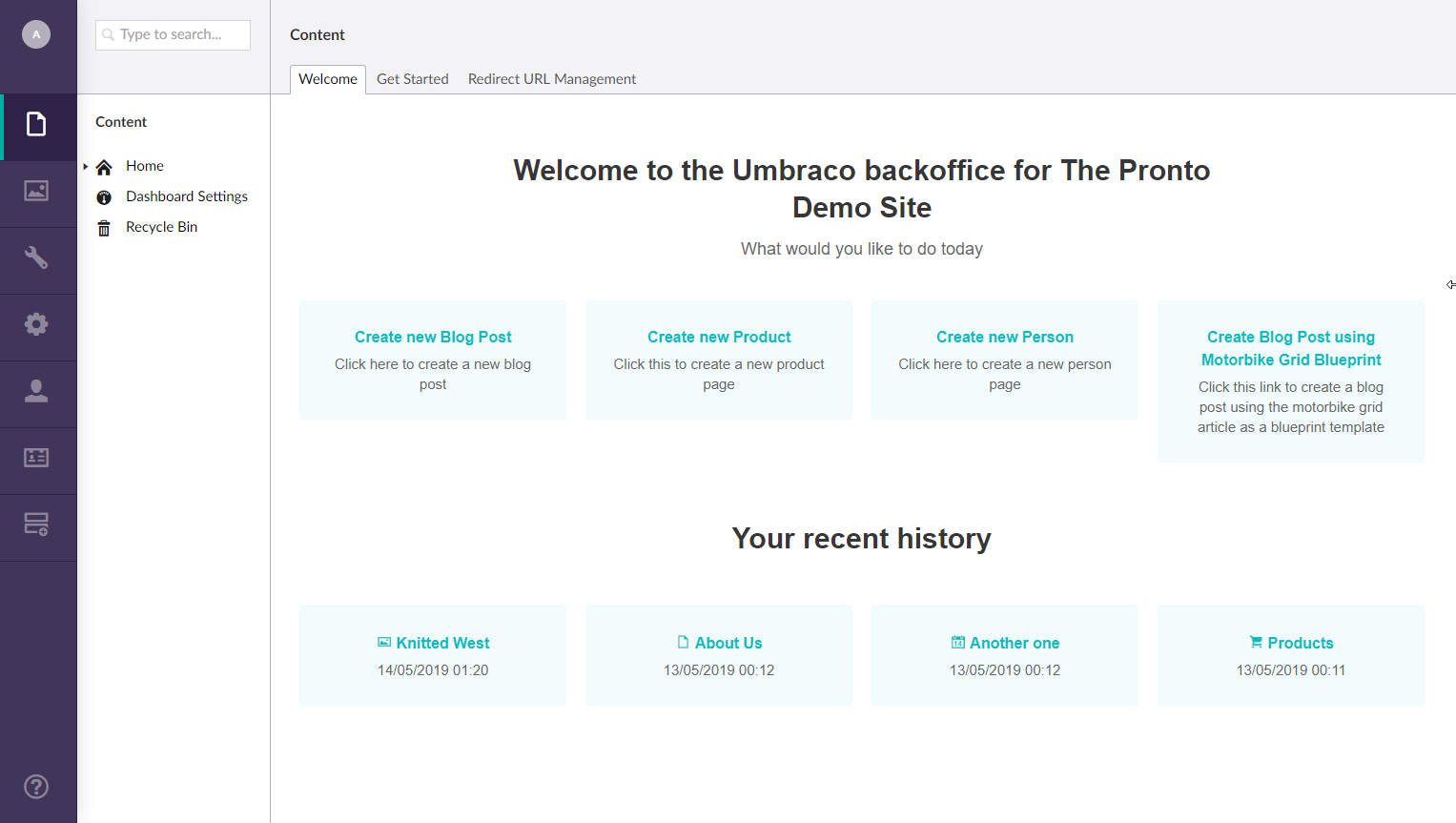
Task: Open the Content section in sidebar
Action: [36, 124]
